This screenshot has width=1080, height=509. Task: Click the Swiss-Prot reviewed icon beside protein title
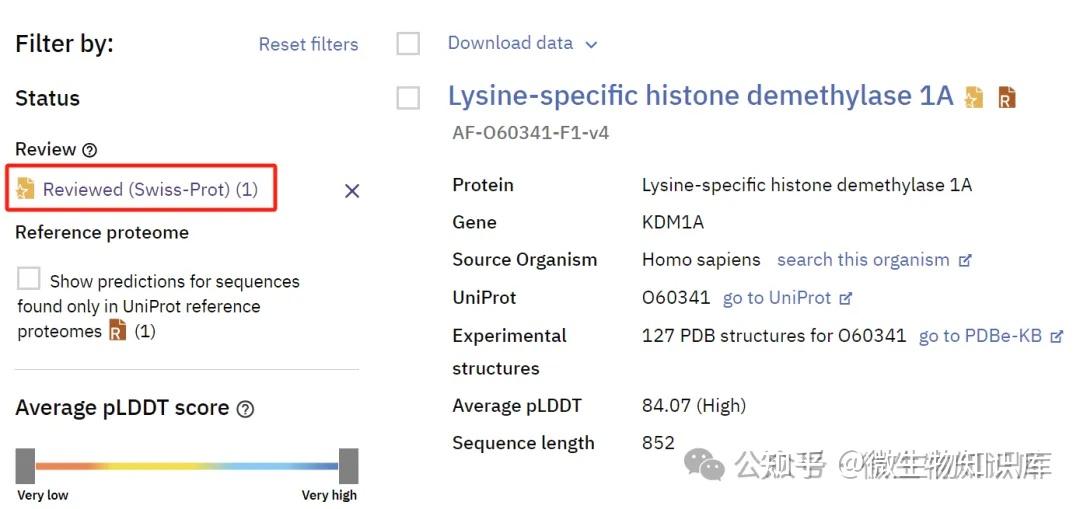click(x=974, y=97)
